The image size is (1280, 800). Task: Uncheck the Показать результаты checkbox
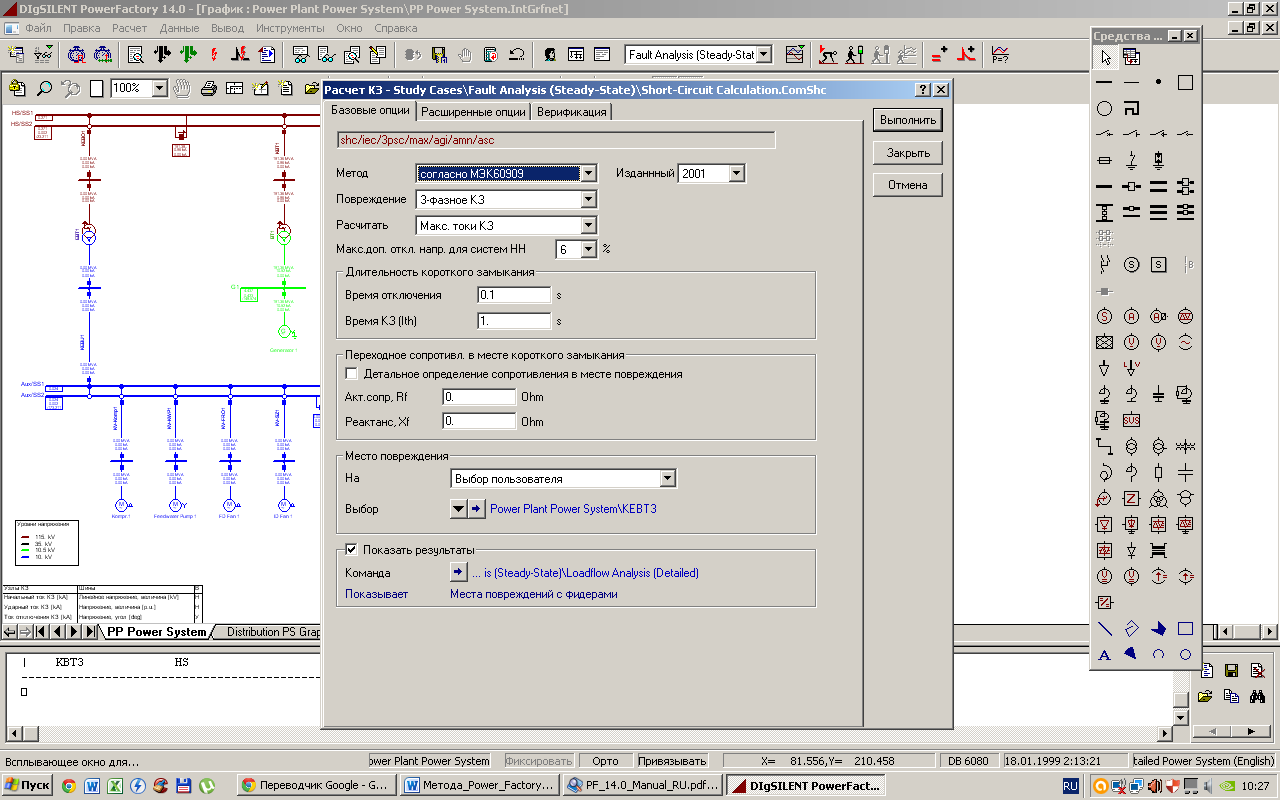point(351,549)
